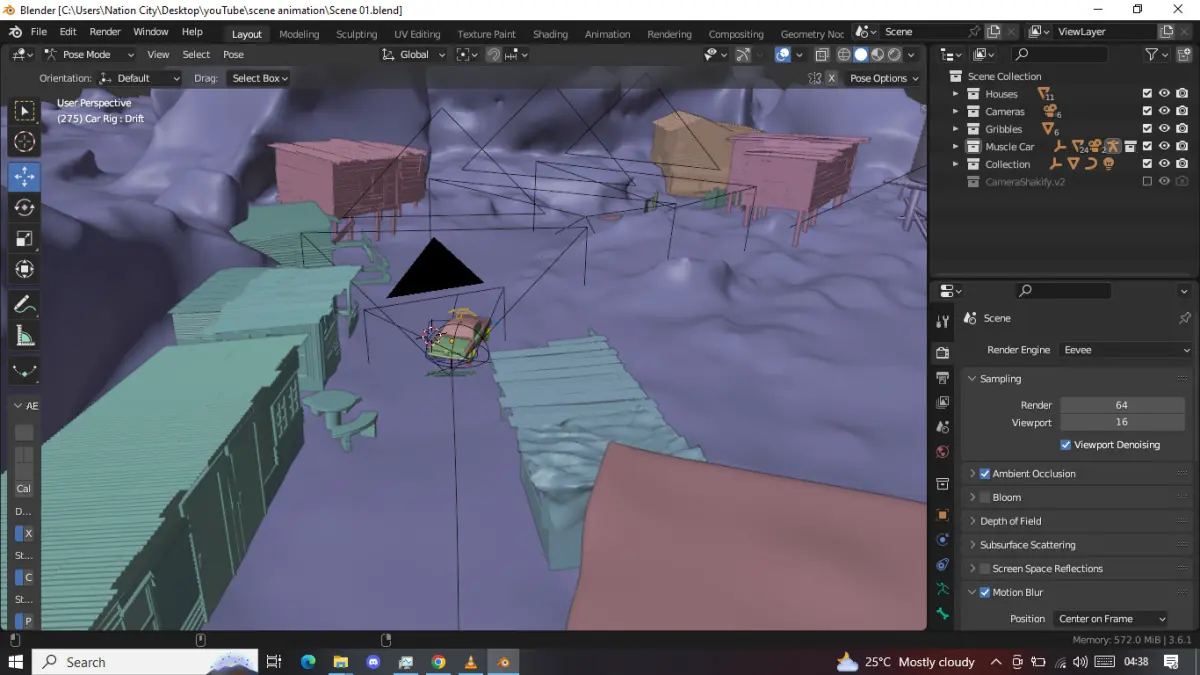Open the Pose Options dropdown
The width and height of the screenshot is (1200, 675).
tap(883, 78)
